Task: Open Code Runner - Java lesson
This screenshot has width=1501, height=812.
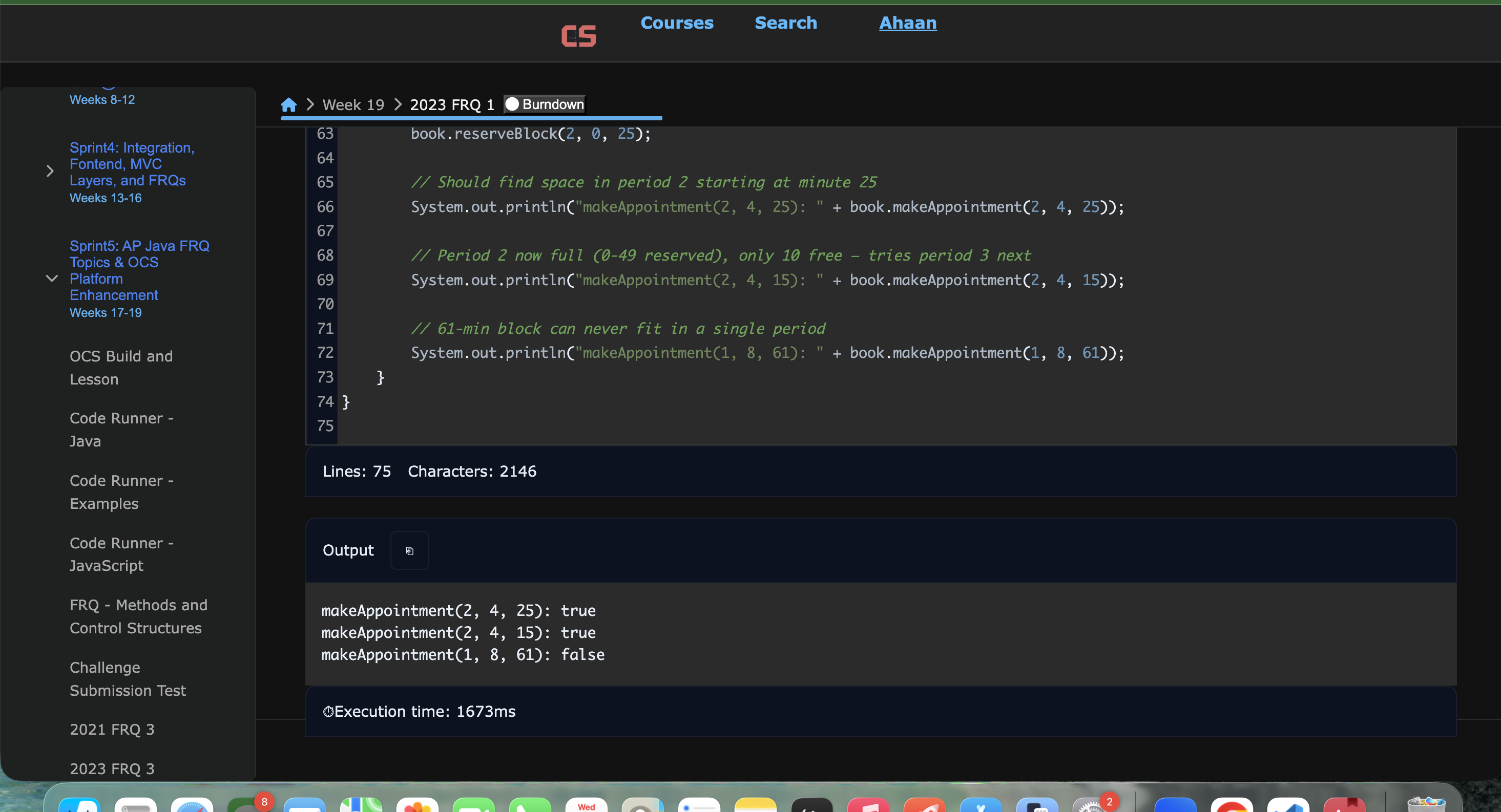Action: pyautogui.click(x=121, y=430)
